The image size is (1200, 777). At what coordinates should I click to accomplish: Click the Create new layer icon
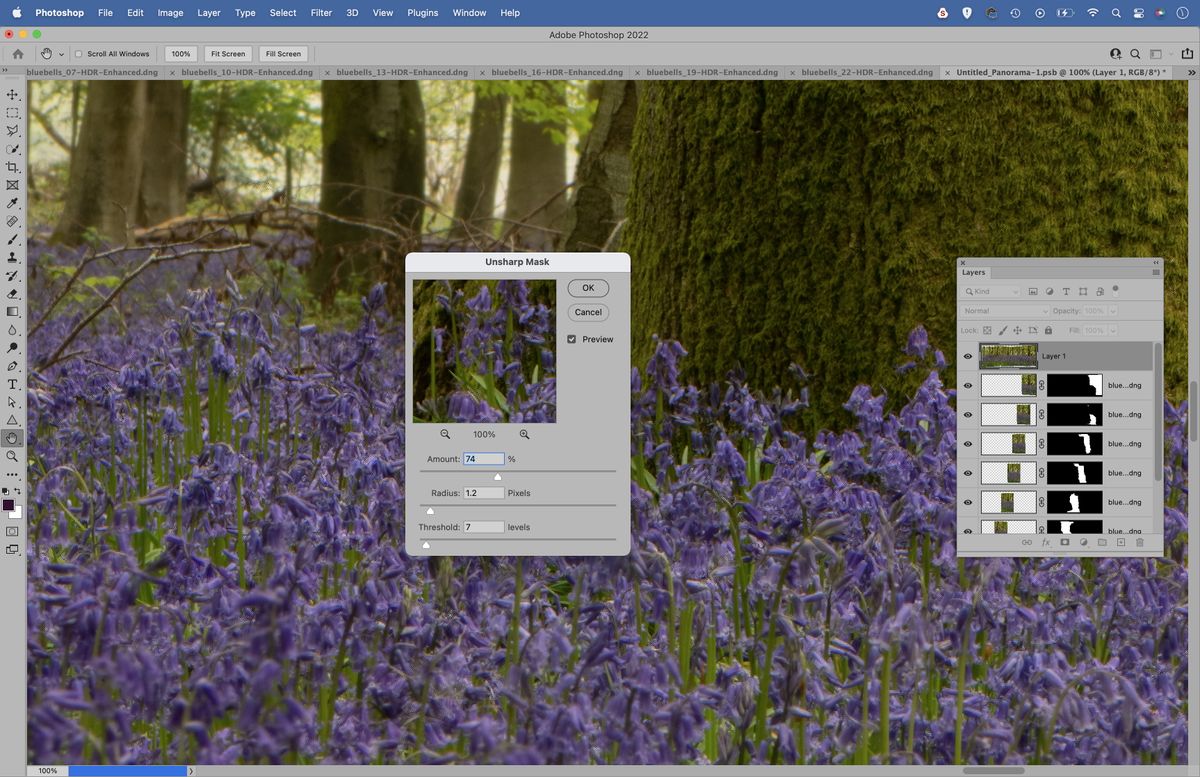point(1120,542)
